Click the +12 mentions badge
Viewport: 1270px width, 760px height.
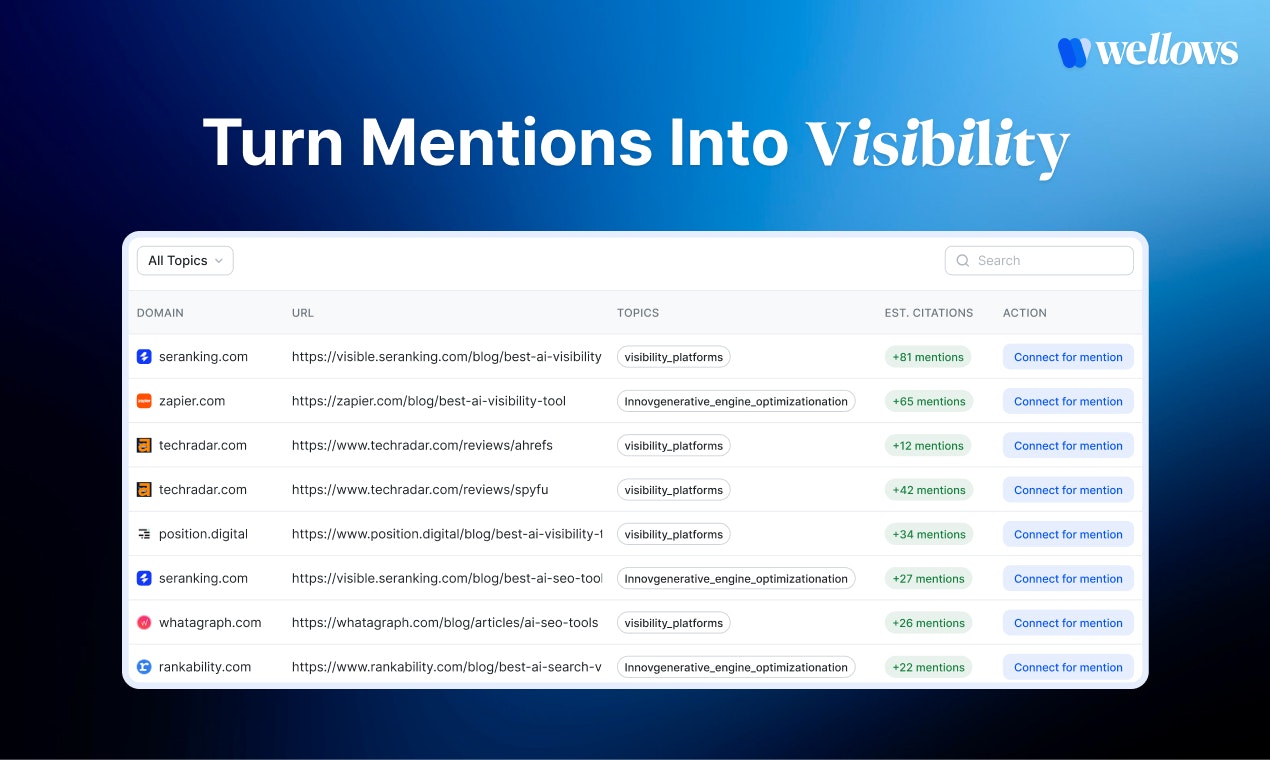point(928,446)
